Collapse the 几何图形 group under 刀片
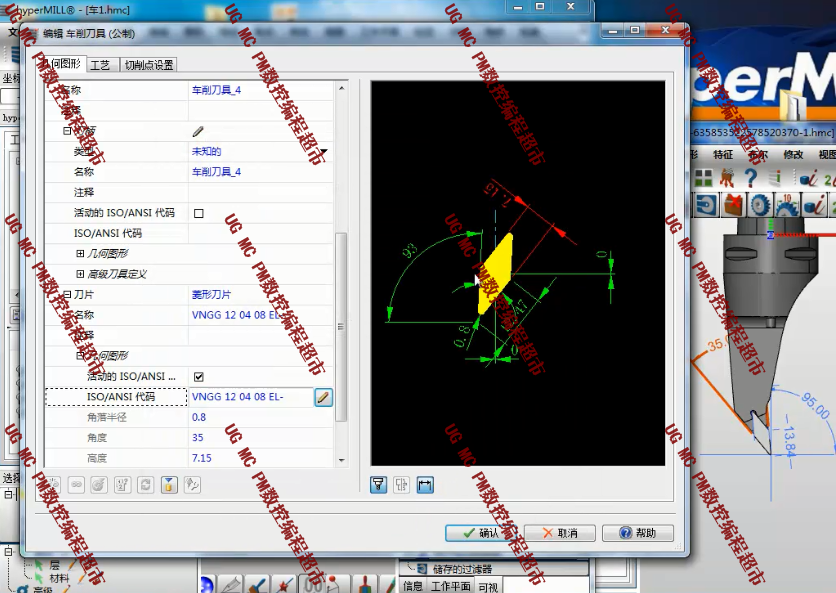Image resolution: width=836 pixels, height=593 pixels. [80, 356]
